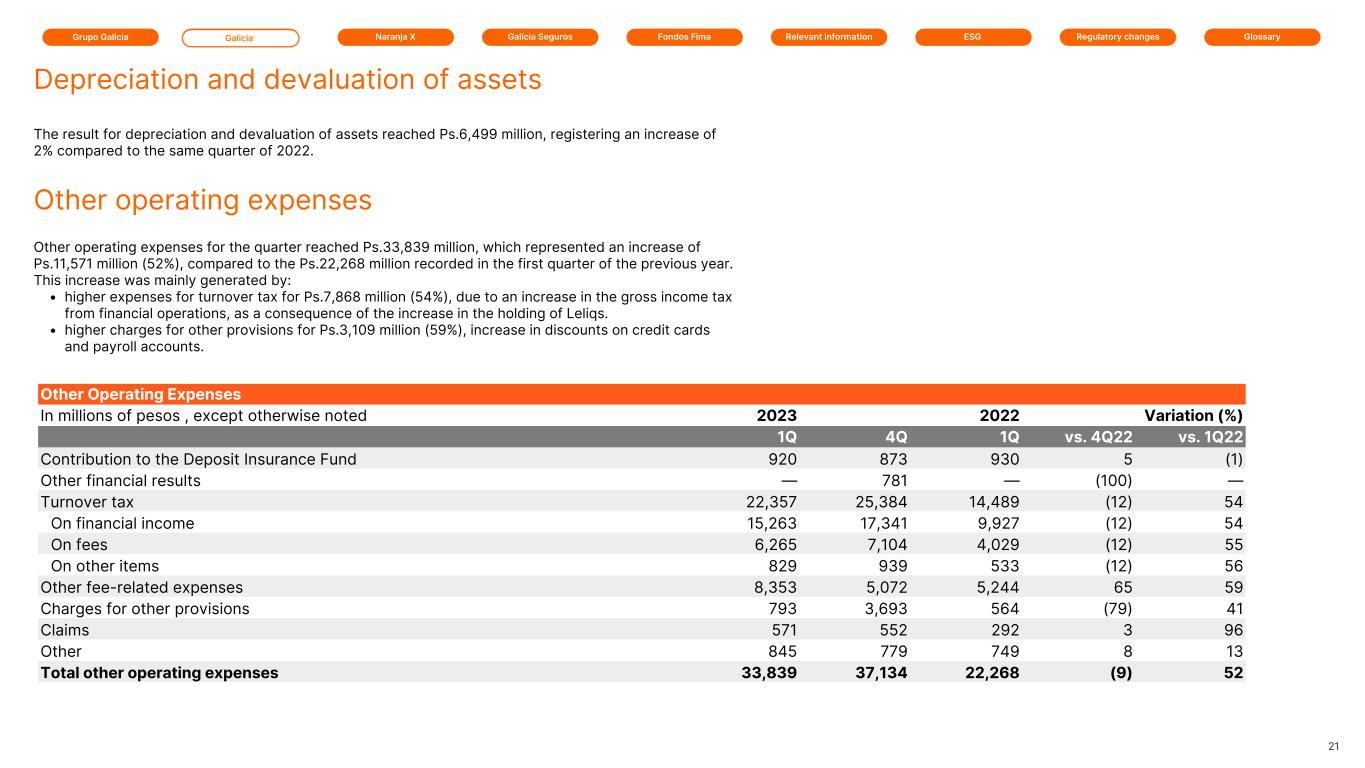Select the Galicia tab
Image resolution: width=1365 pixels, height=768 pixels.
point(240,38)
